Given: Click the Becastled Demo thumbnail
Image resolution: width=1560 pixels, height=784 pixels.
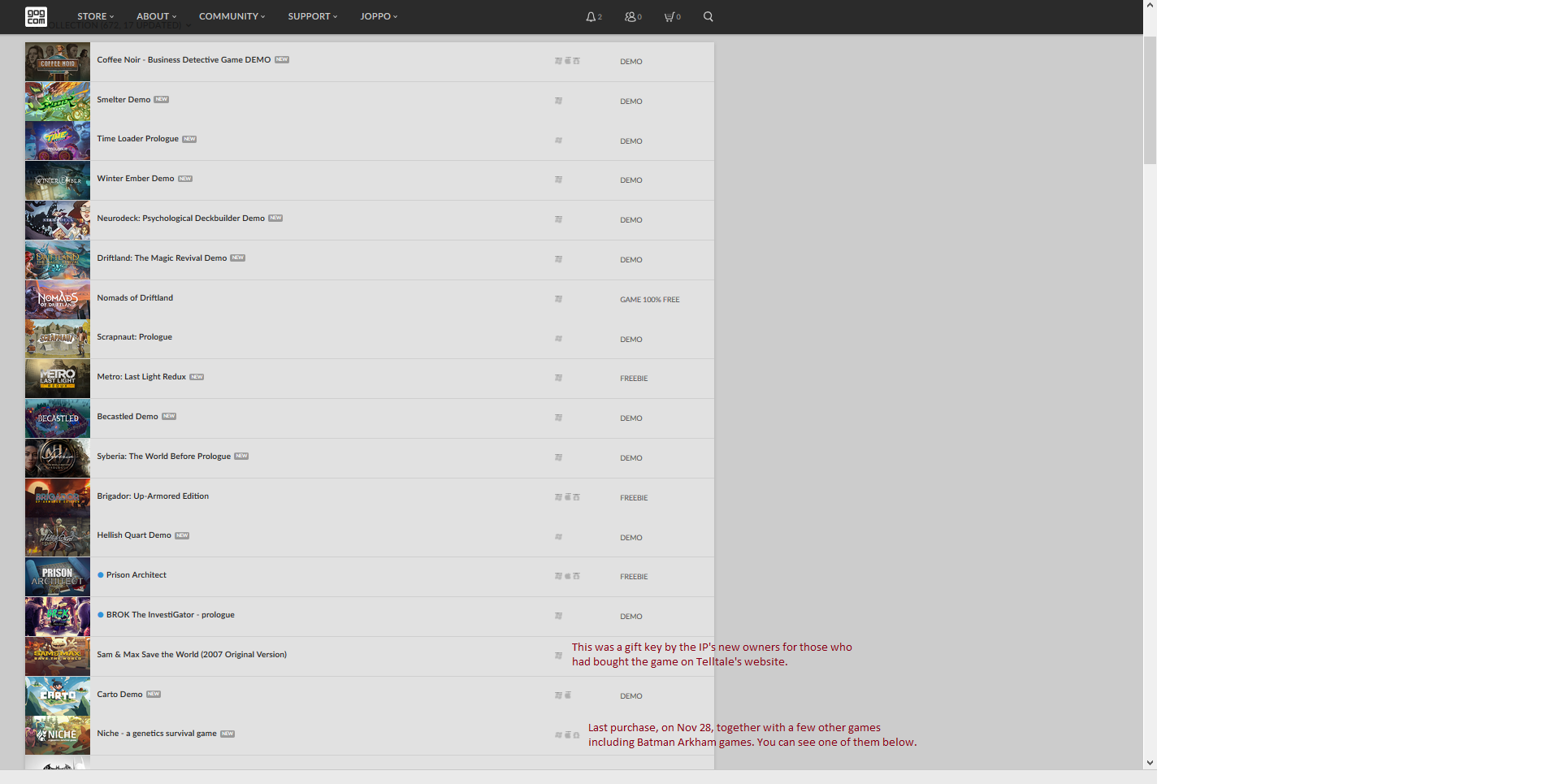Looking at the screenshot, I should [x=58, y=418].
